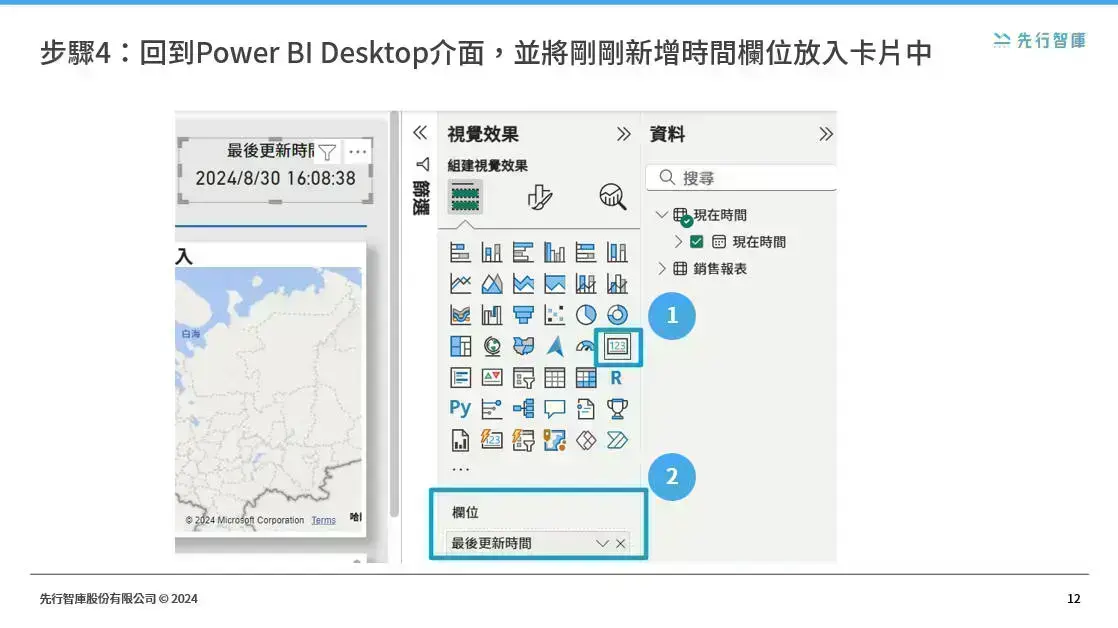Viewport: 1118px width, 628px height.
Task: Open more options on the 最後更新時間 card
Action: pos(357,152)
